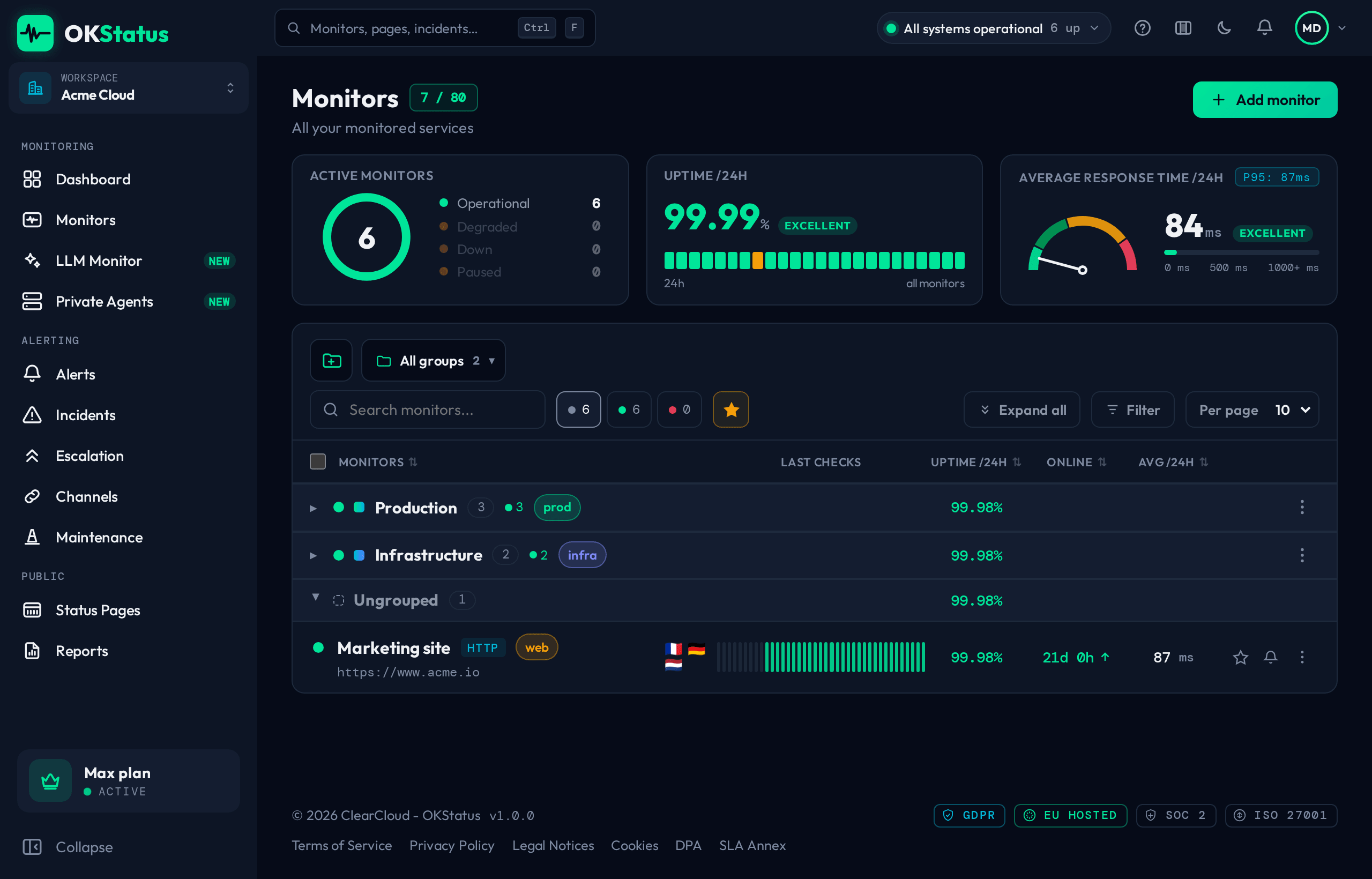Open Private Agents sidebar item

pyautogui.click(x=129, y=301)
